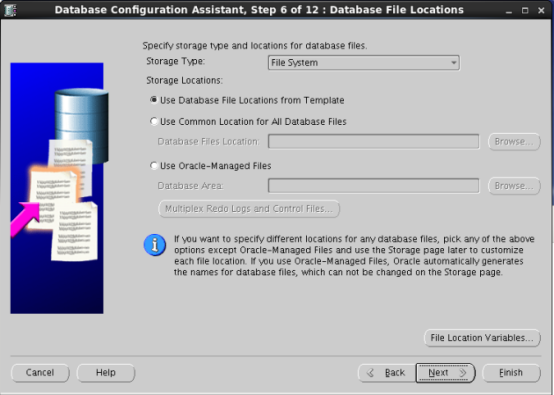Viewport: 554px width, 395px height.
Task: Maximize the Database Configuration Assistant window
Action: coord(525,11)
